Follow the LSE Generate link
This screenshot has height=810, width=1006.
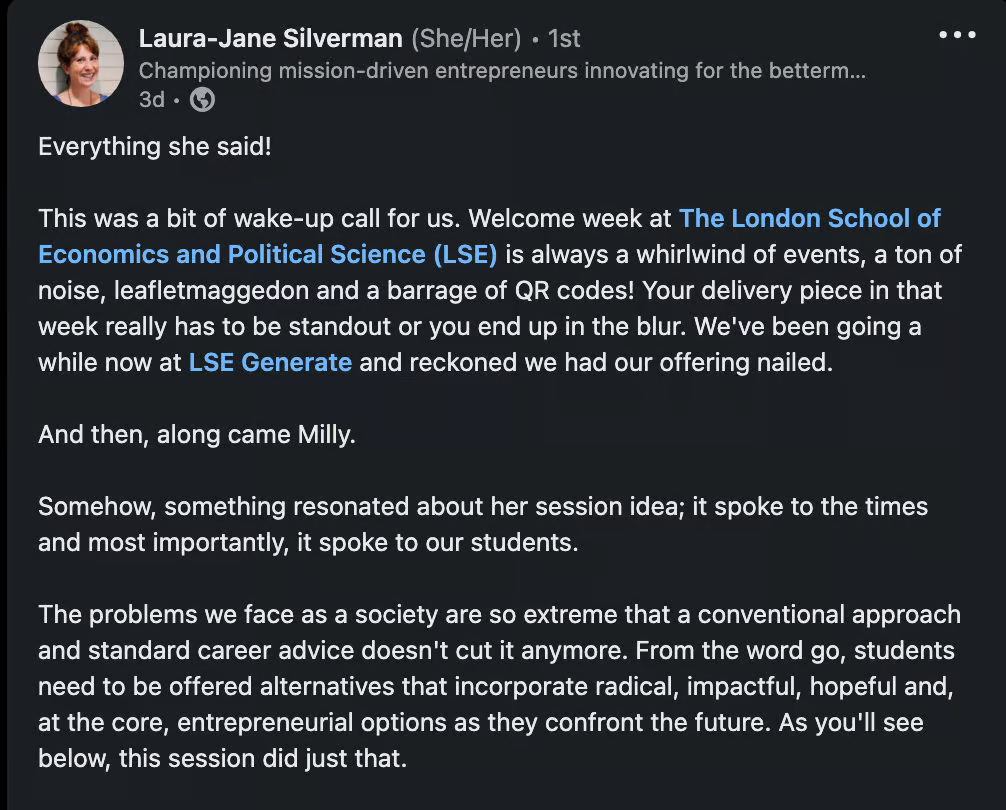(x=270, y=362)
